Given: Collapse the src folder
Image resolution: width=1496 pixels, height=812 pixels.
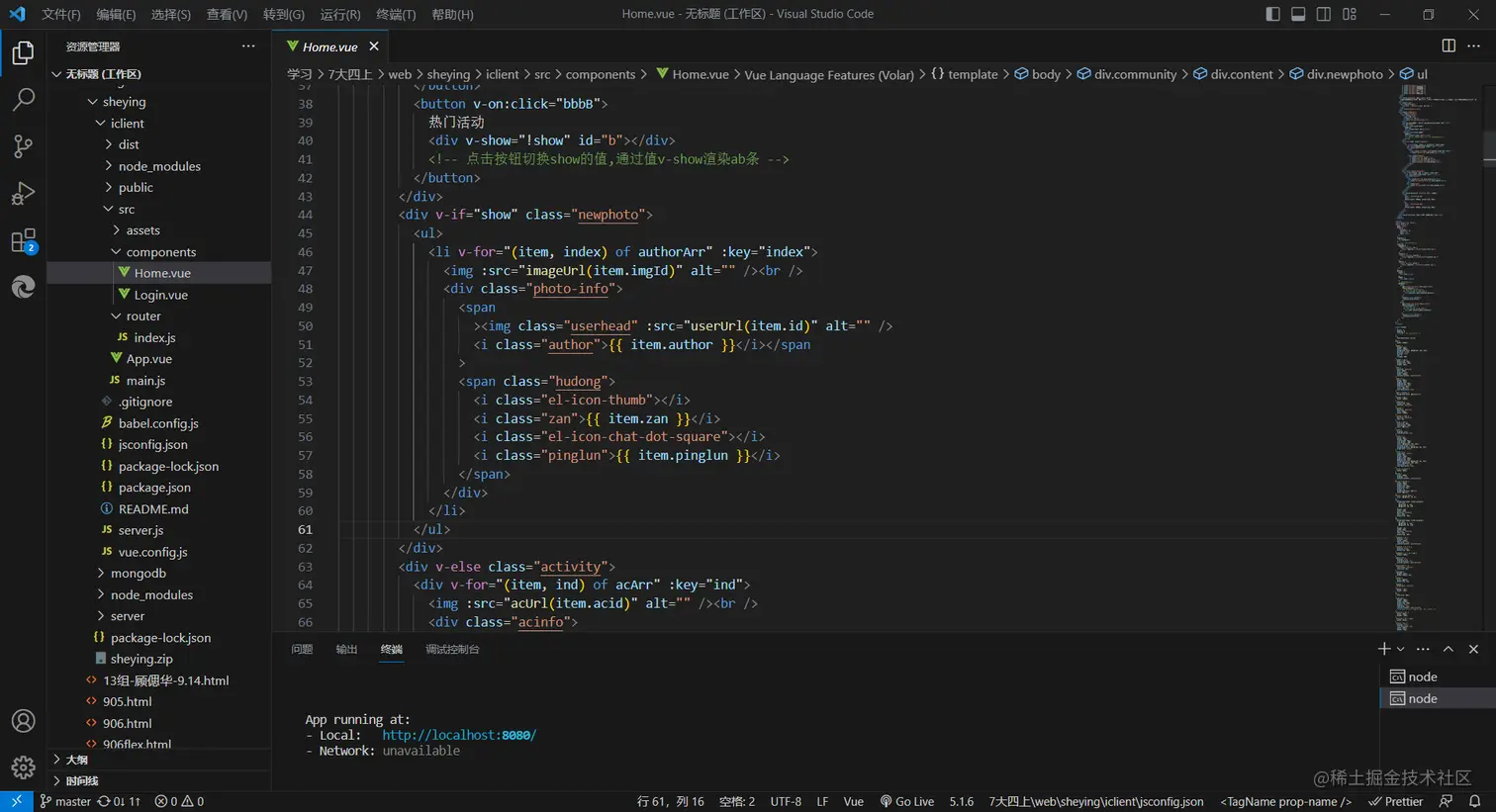Looking at the screenshot, I should (x=127, y=209).
